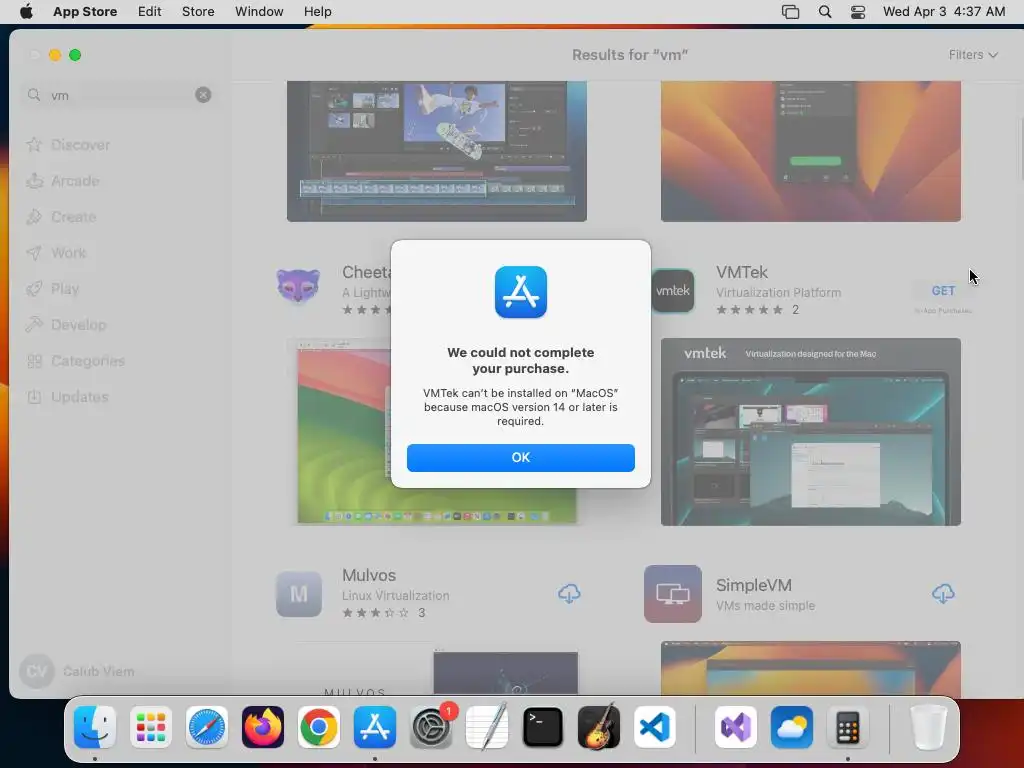Open the Window menu
The image size is (1024, 768).
coord(259,12)
